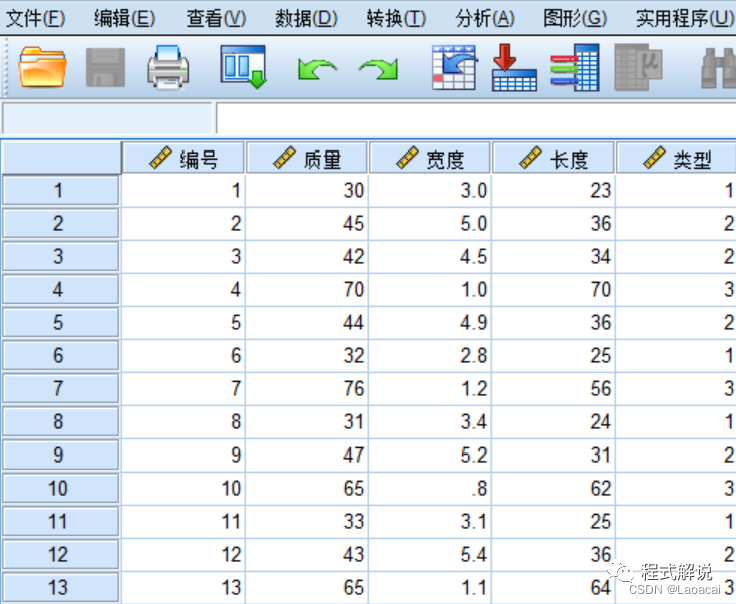Select the 质量 column header
736x604 pixels.
[x=307, y=158]
